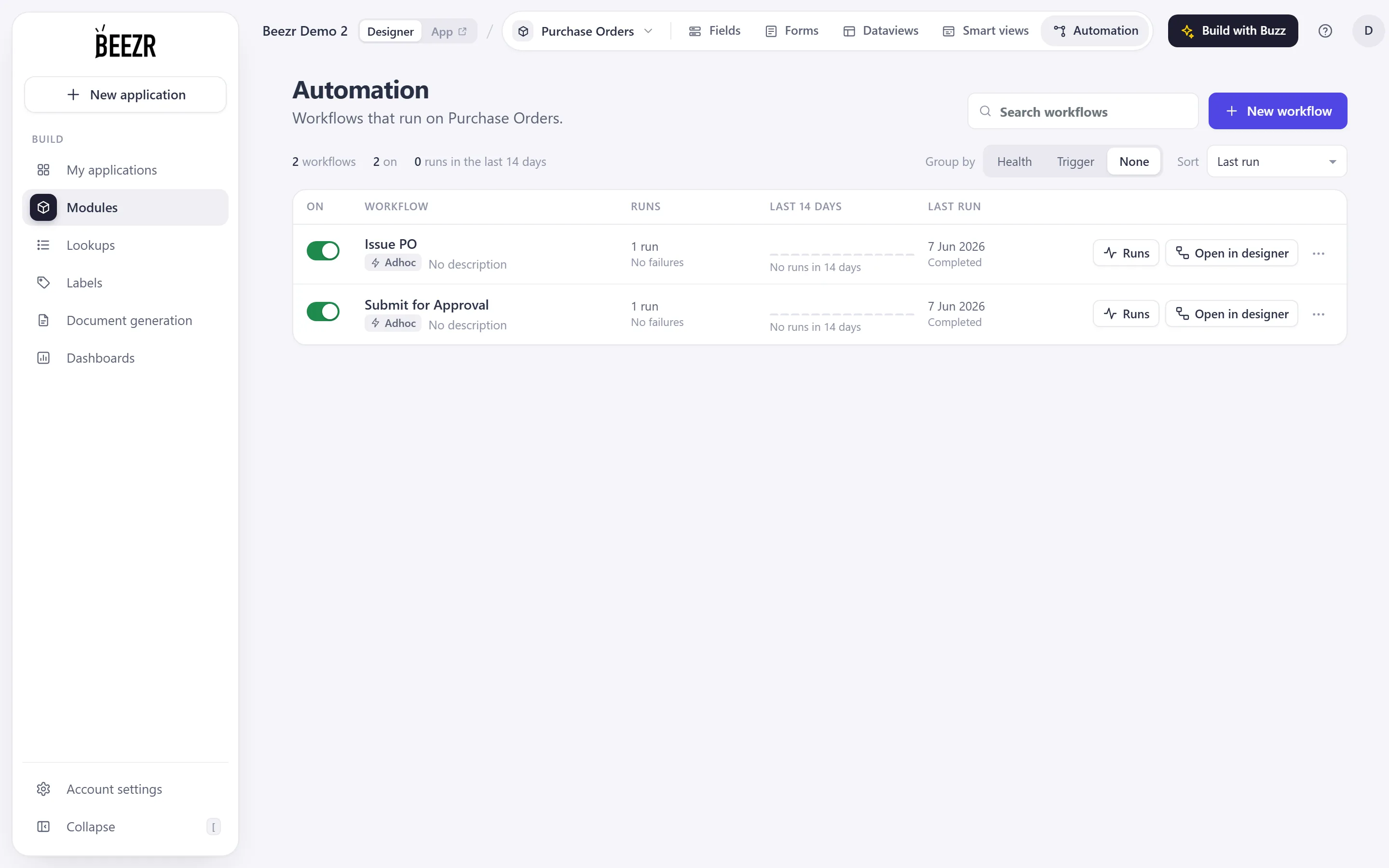The image size is (1389, 868).
Task: Click the Account settings gear icon
Action: 43,789
